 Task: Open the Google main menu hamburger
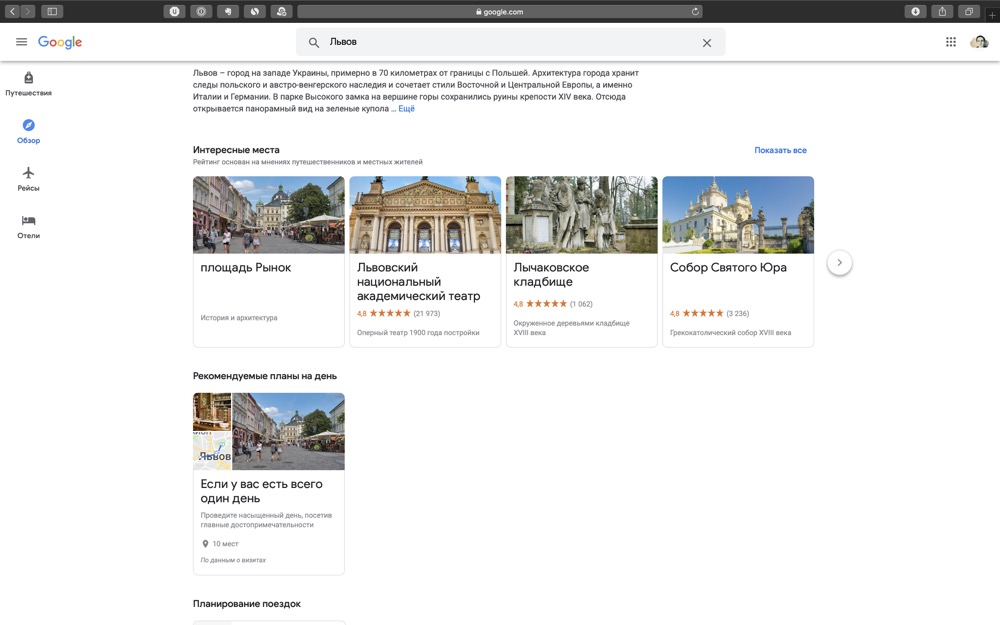pyautogui.click(x=21, y=42)
